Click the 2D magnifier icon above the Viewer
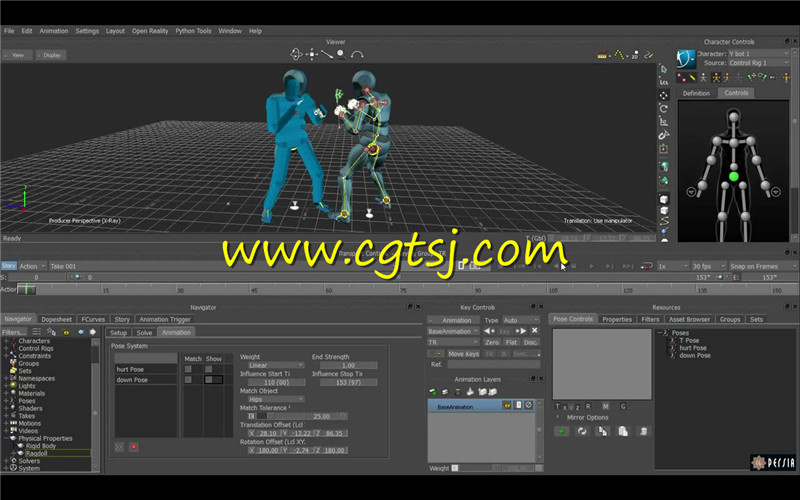 click(x=635, y=55)
